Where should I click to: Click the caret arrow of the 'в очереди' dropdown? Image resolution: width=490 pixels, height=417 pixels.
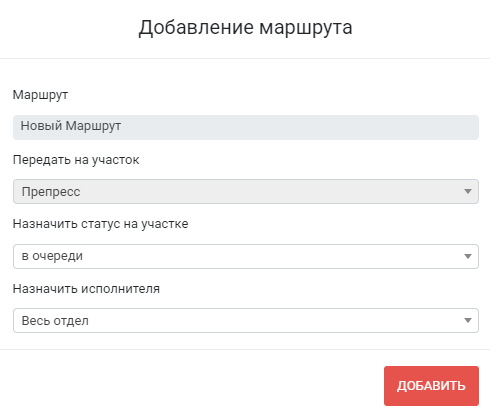click(x=468, y=256)
